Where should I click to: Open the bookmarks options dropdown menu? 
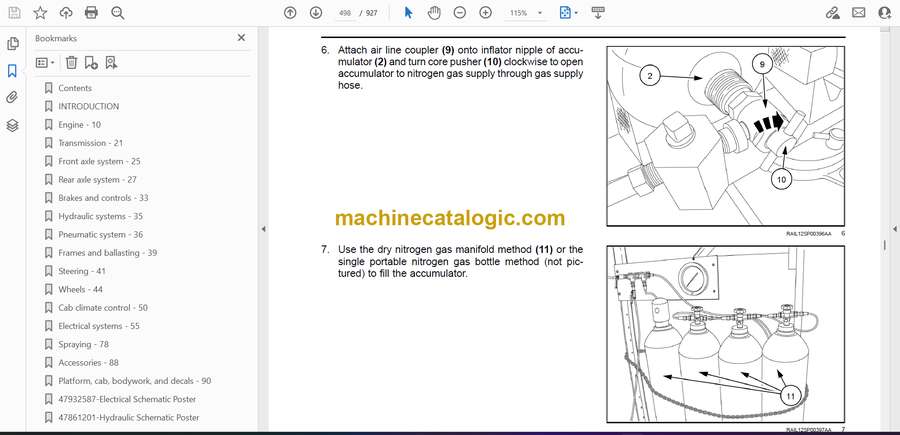(x=46, y=62)
